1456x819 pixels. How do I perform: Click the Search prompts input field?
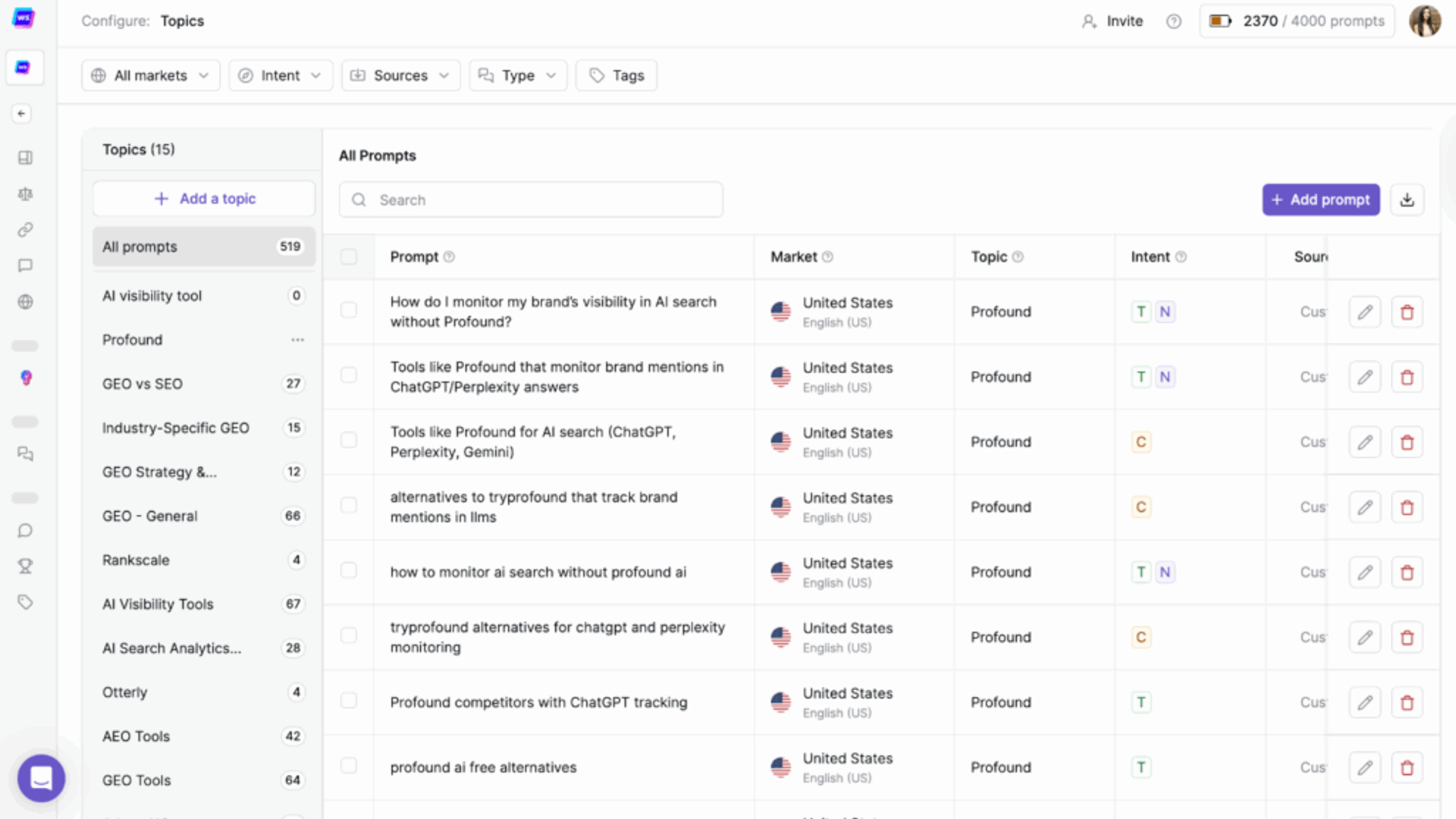tap(531, 199)
